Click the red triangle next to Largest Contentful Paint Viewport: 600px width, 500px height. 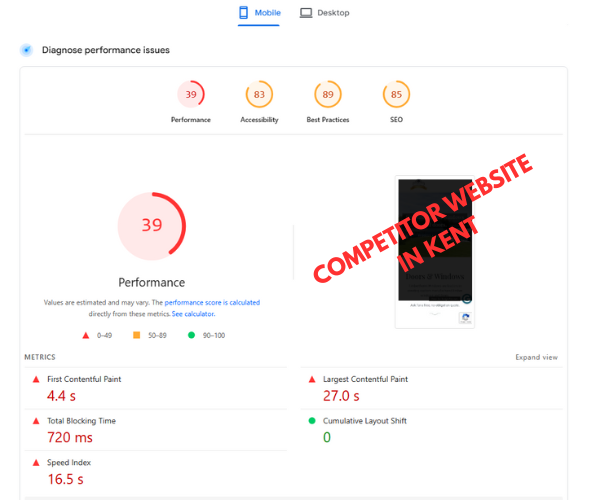[312, 379]
